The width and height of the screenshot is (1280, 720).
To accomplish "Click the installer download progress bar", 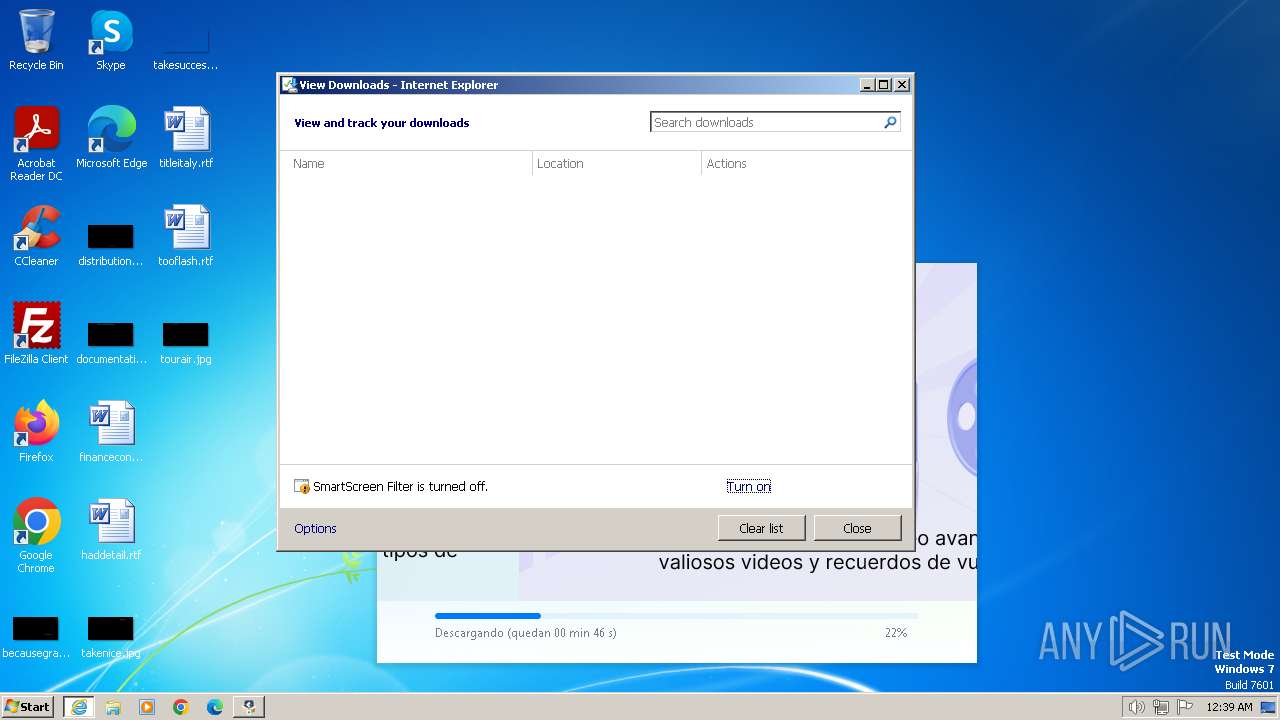I will pos(676,616).
